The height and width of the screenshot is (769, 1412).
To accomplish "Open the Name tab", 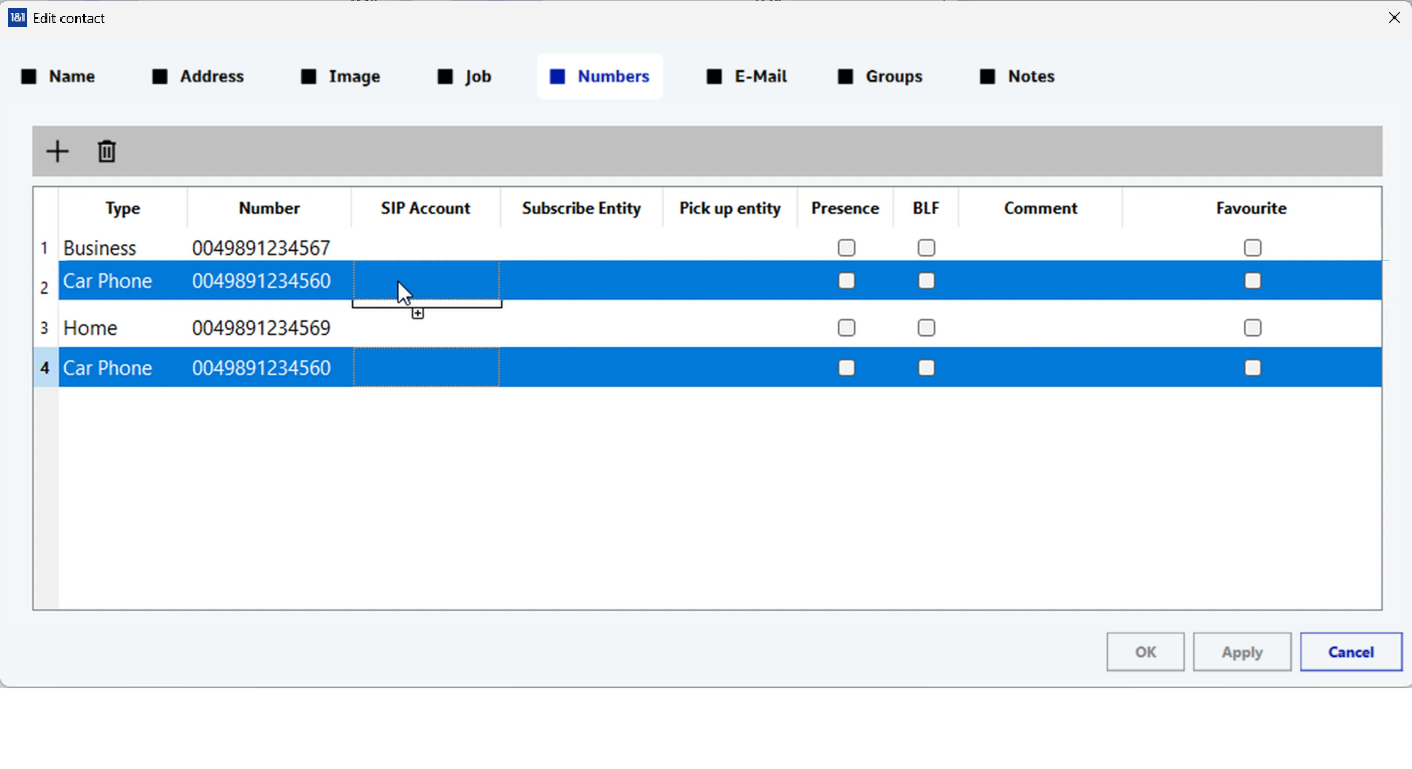I will coord(59,77).
